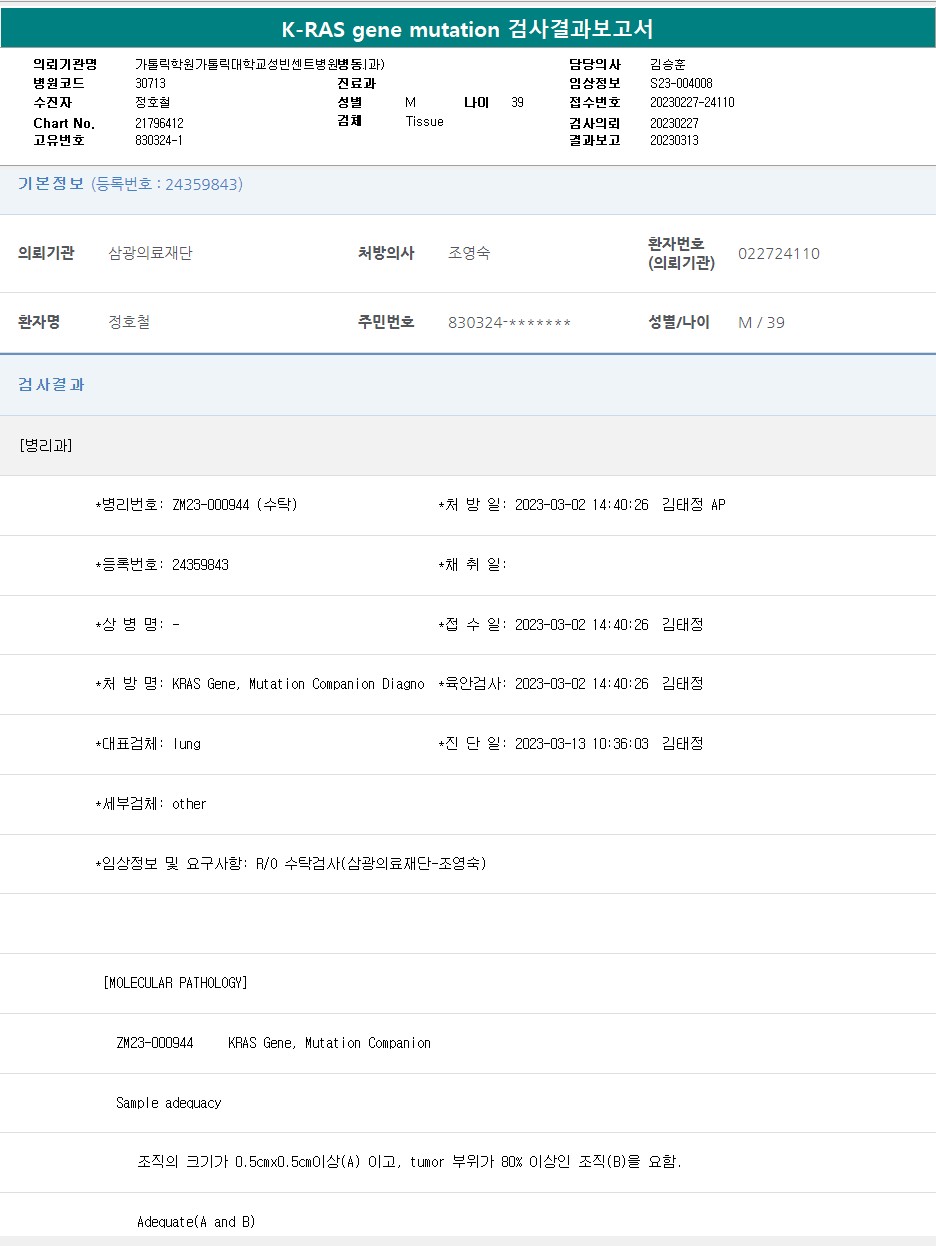This screenshot has height=1246, width=936.
Task: Select the Sample adequacy line
Action: [168, 1103]
